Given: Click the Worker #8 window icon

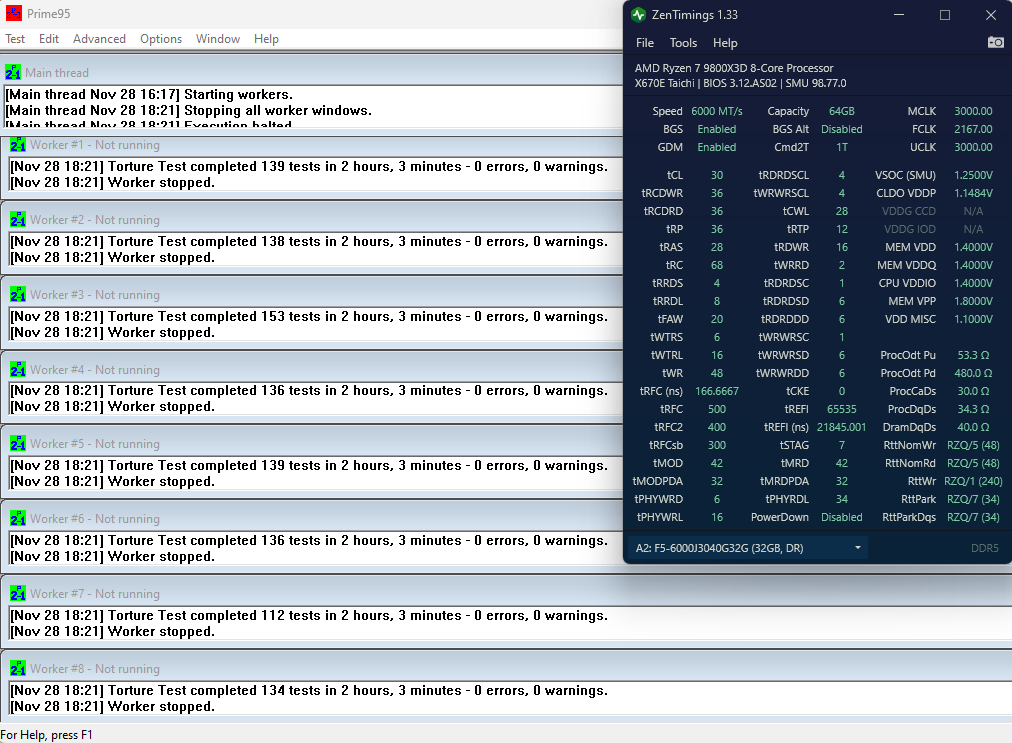Looking at the screenshot, I should (17, 669).
